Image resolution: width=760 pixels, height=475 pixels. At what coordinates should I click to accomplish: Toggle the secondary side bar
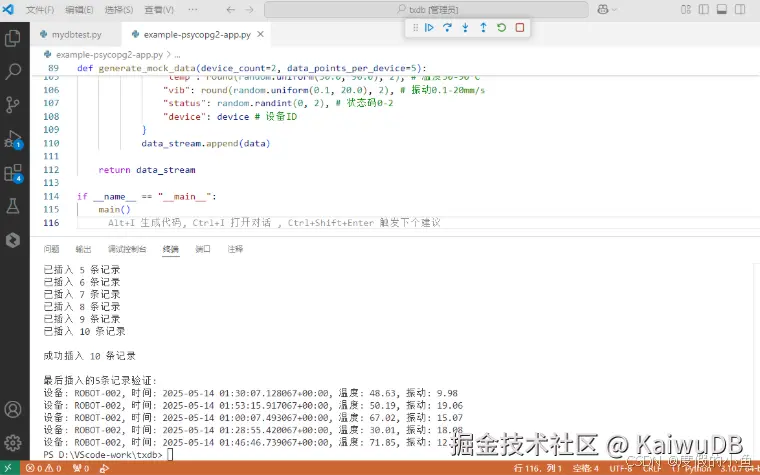click(x=740, y=10)
